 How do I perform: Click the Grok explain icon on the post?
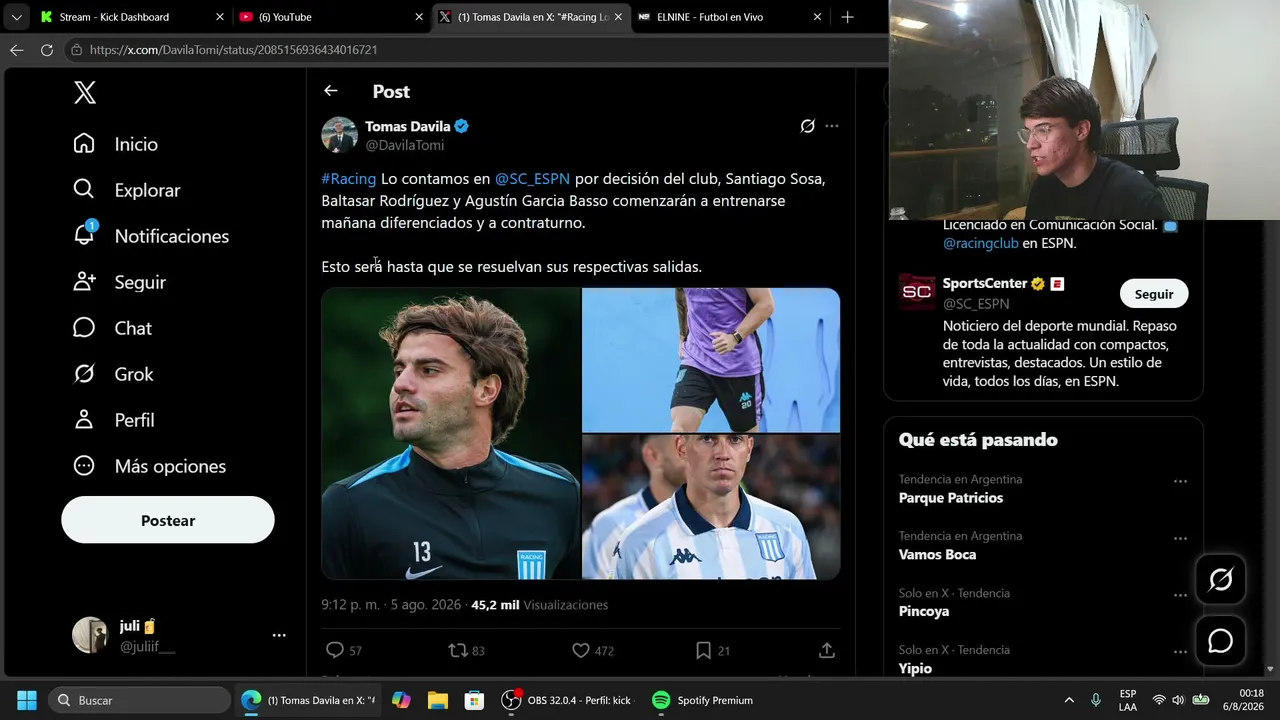(x=807, y=126)
